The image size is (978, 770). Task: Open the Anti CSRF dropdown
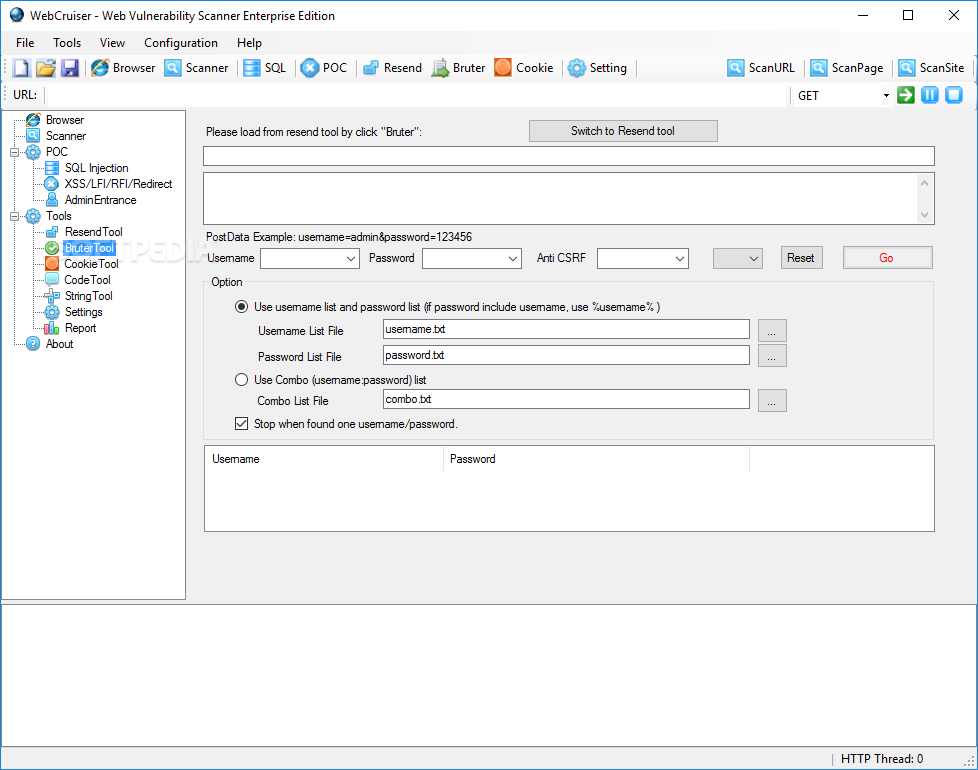pos(680,258)
